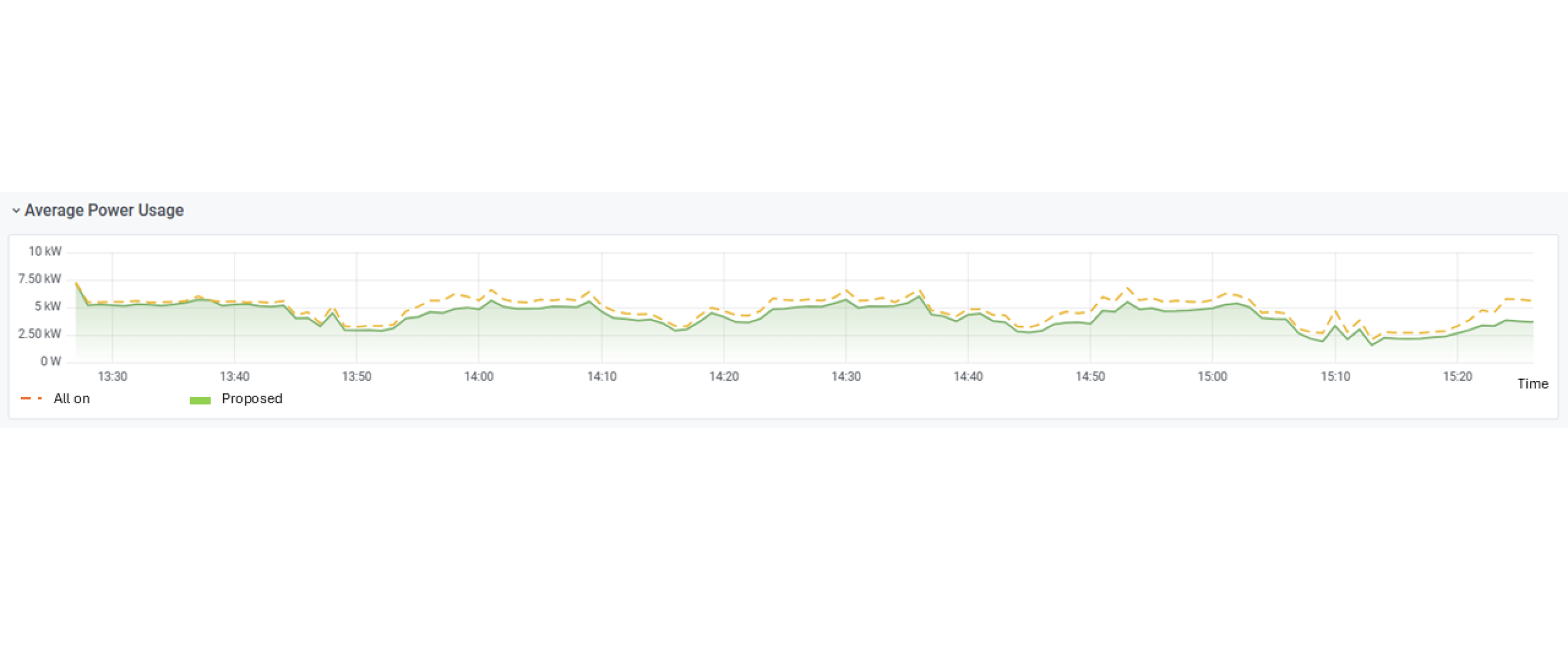1568x647 pixels.
Task: Click the 14:20 time axis tick
Action: [724, 377]
